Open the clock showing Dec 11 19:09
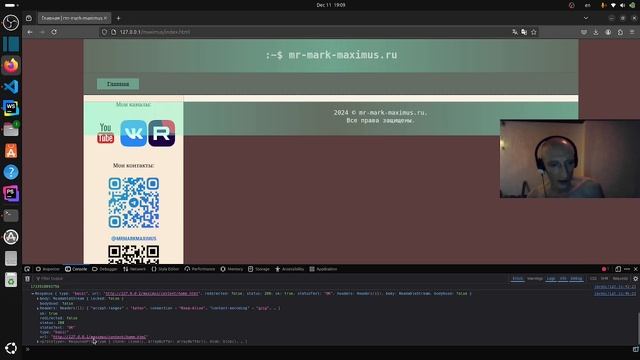This screenshot has height=360, width=640. tap(331, 5)
